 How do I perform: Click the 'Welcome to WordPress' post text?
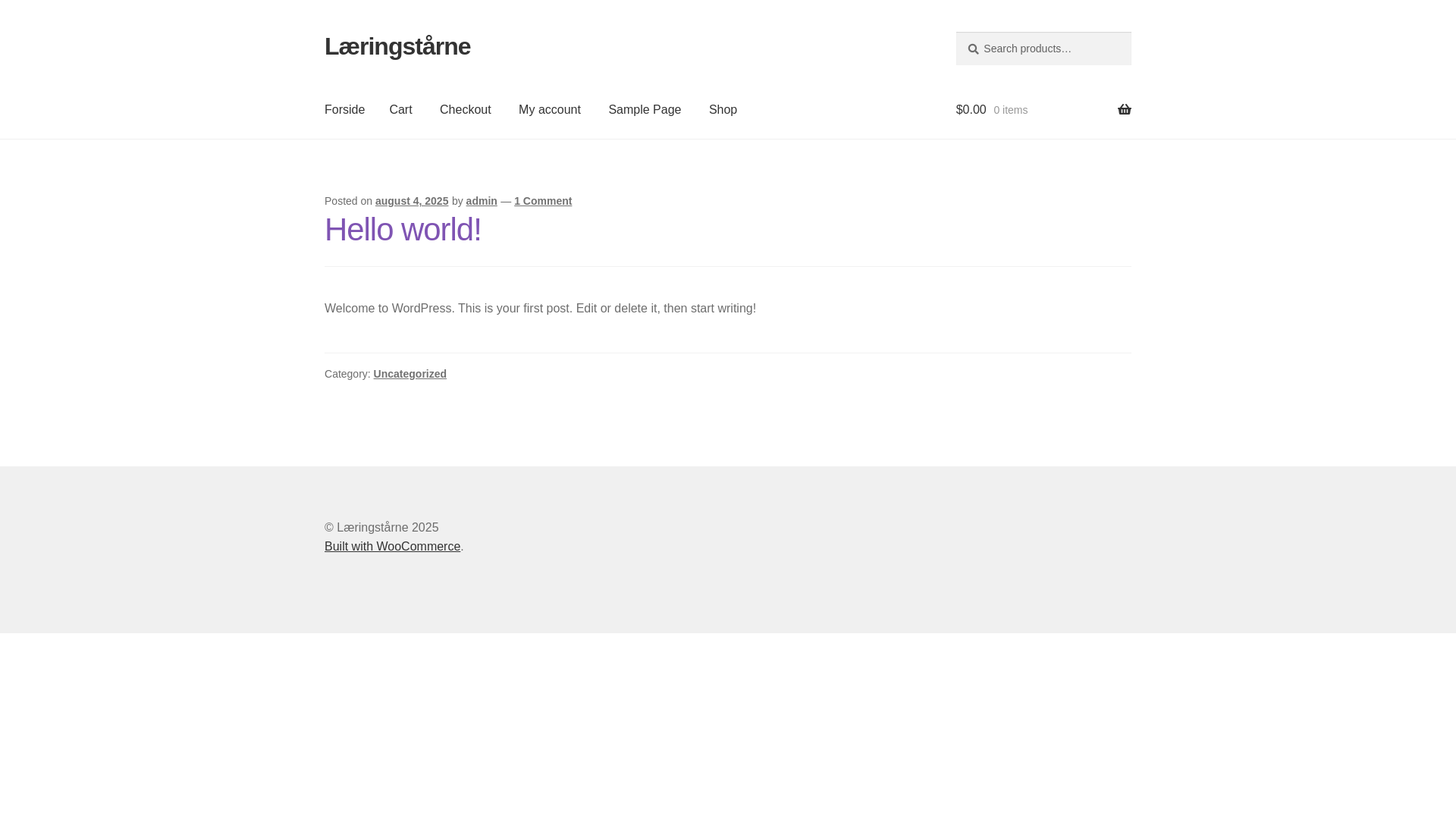[540, 309]
